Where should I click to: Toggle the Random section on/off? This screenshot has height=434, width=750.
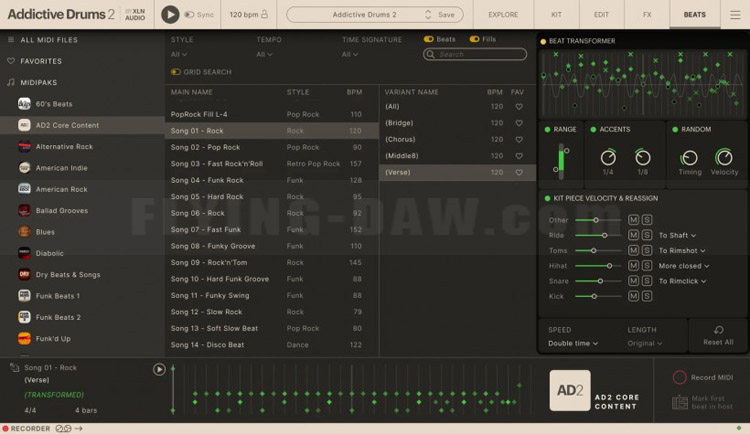pyautogui.click(x=675, y=130)
